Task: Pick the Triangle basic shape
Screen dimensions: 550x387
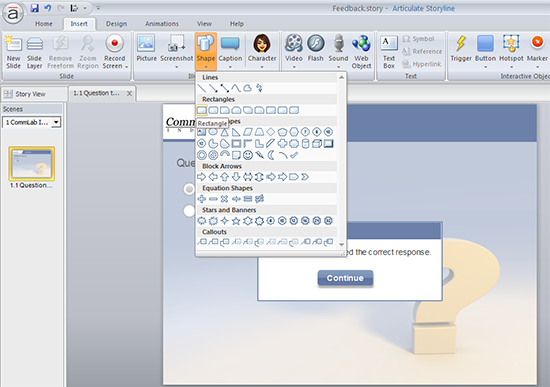Action: (x=225, y=132)
